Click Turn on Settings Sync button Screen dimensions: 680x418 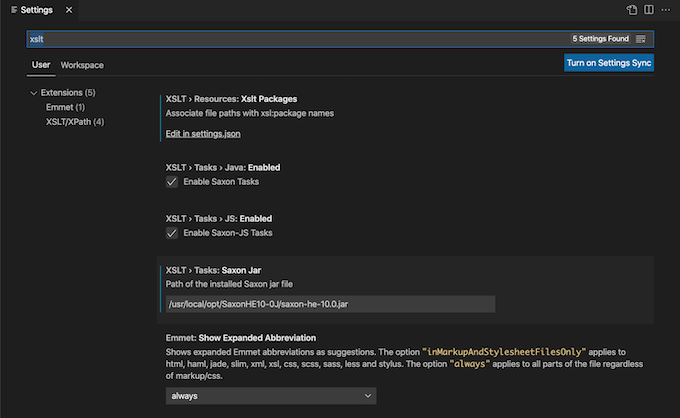pyautogui.click(x=609, y=63)
